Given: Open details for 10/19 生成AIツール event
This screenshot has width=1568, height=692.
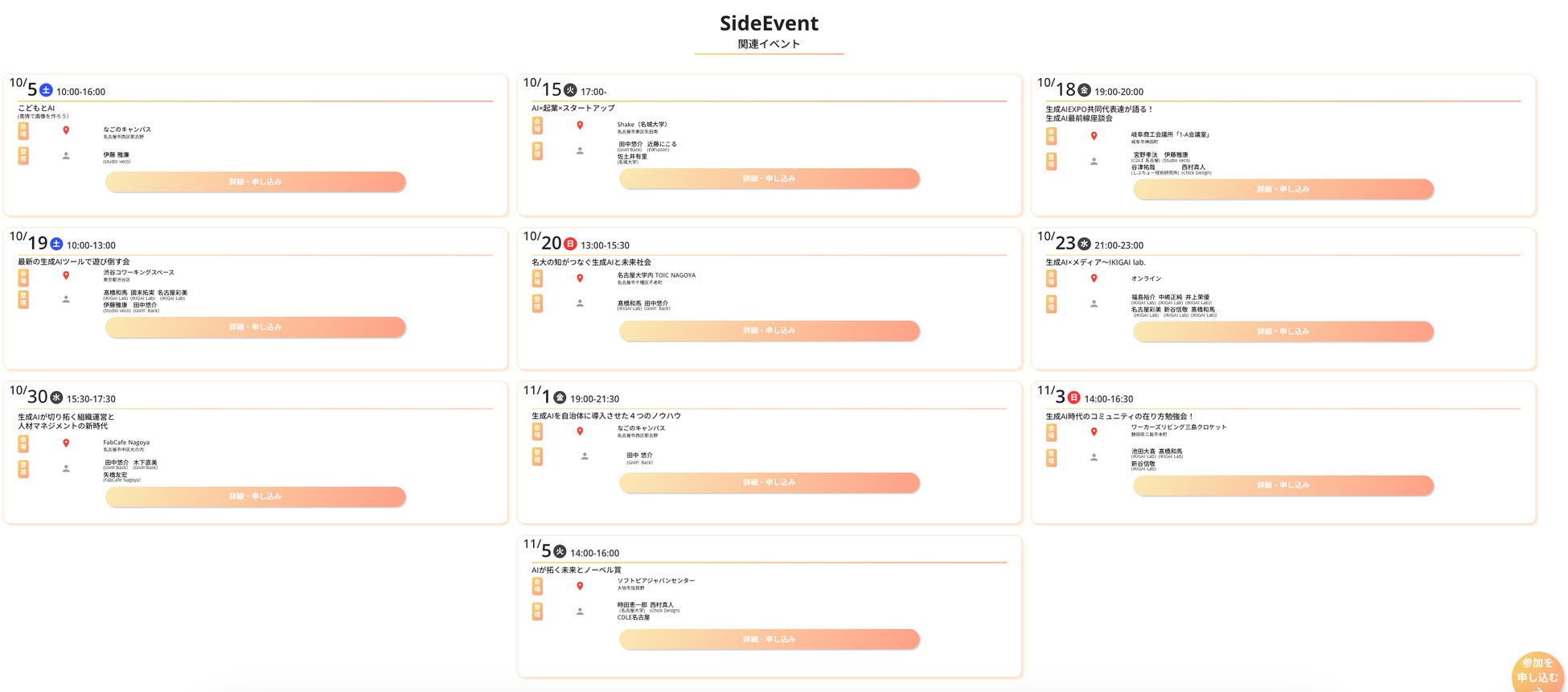Looking at the screenshot, I should click(255, 327).
